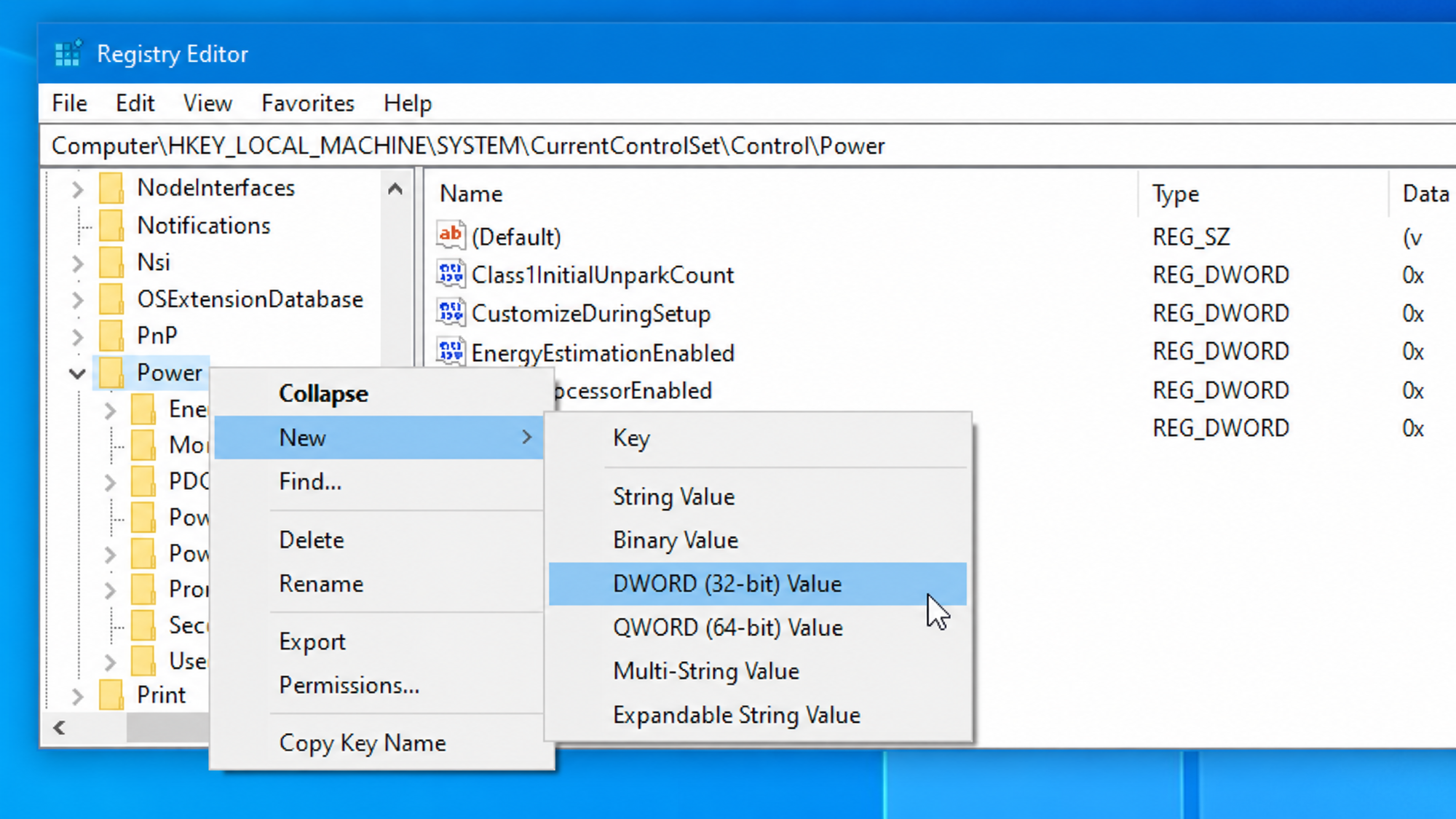Click the (Default) string value icon
1456x819 pixels.
[450, 235]
